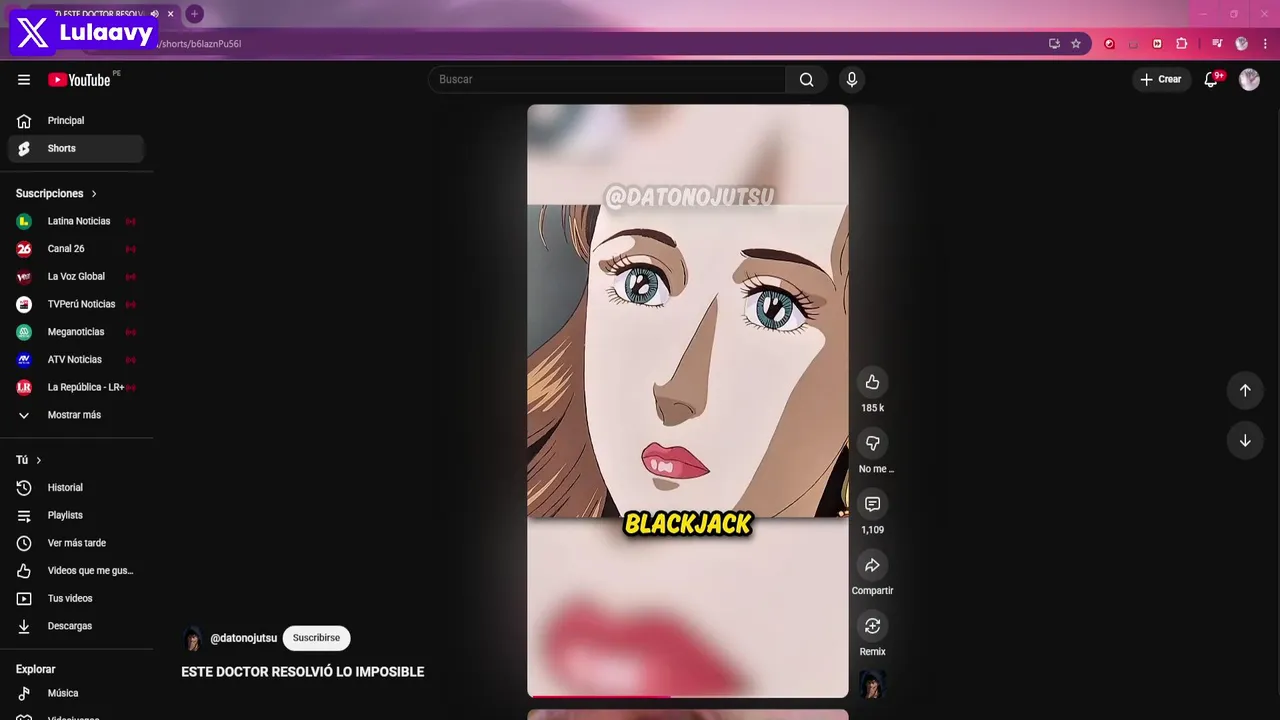The width and height of the screenshot is (1280, 720).
Task: Open the comments showing 1,109
Action: [873, 504]
